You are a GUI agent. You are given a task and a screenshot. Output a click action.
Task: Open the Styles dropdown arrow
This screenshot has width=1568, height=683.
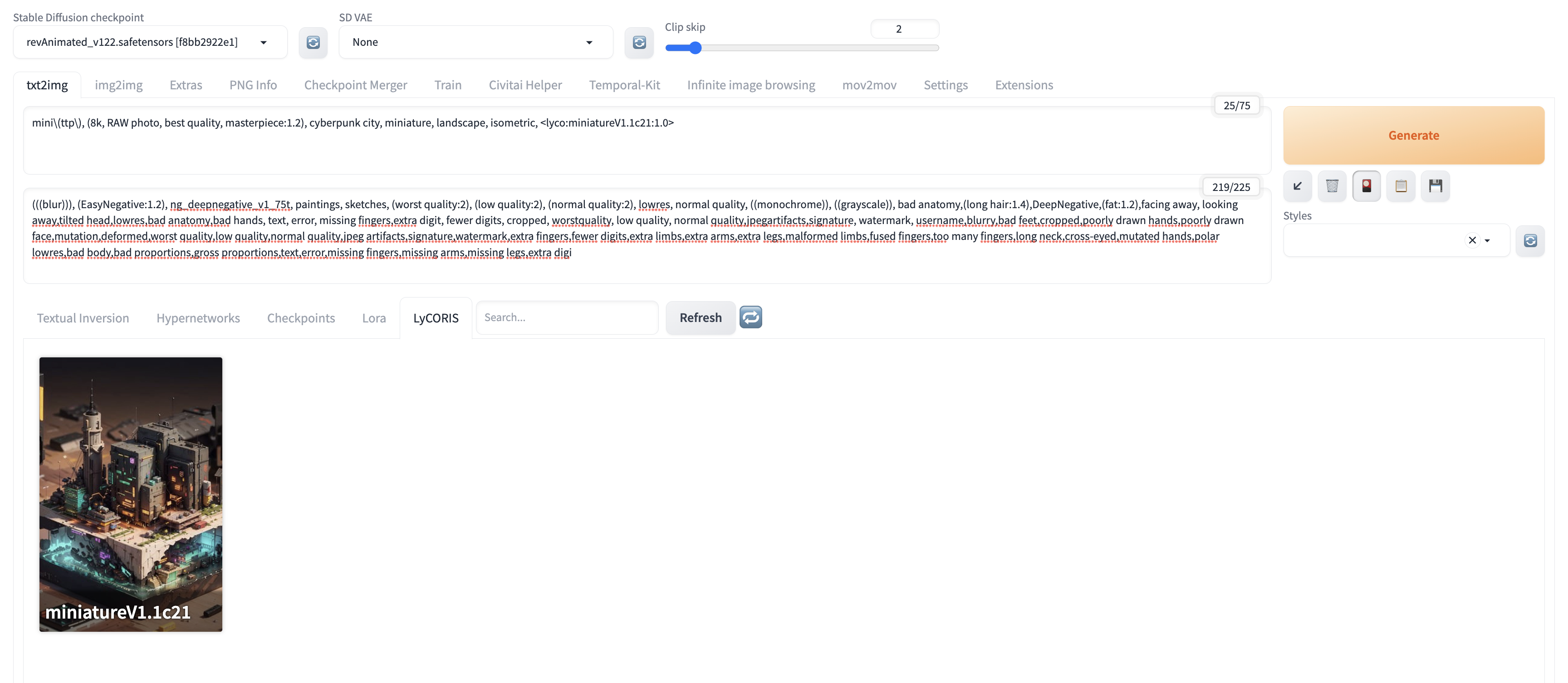(1487, 241)
